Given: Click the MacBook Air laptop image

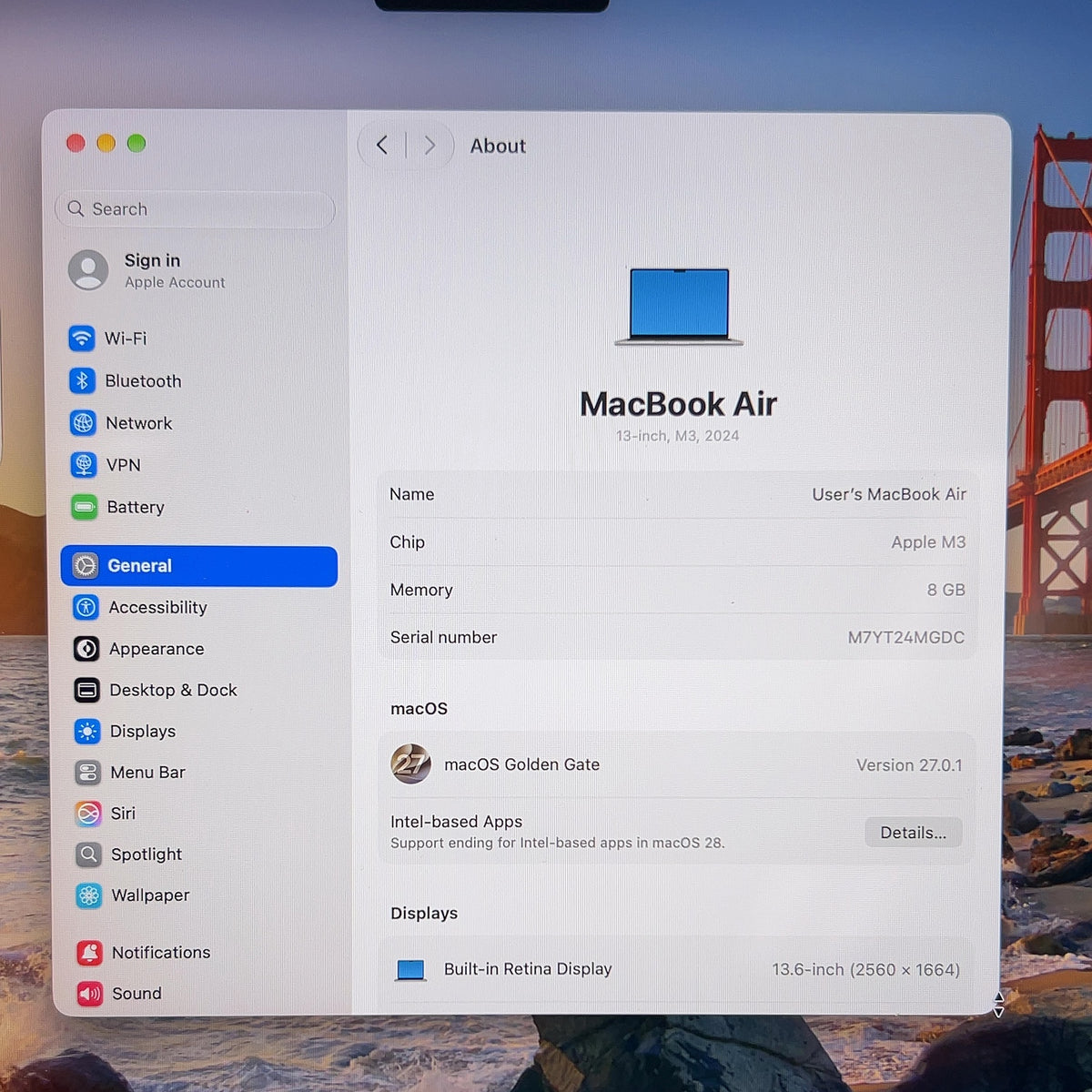Looking at the screenshot, I should point(679,307).
